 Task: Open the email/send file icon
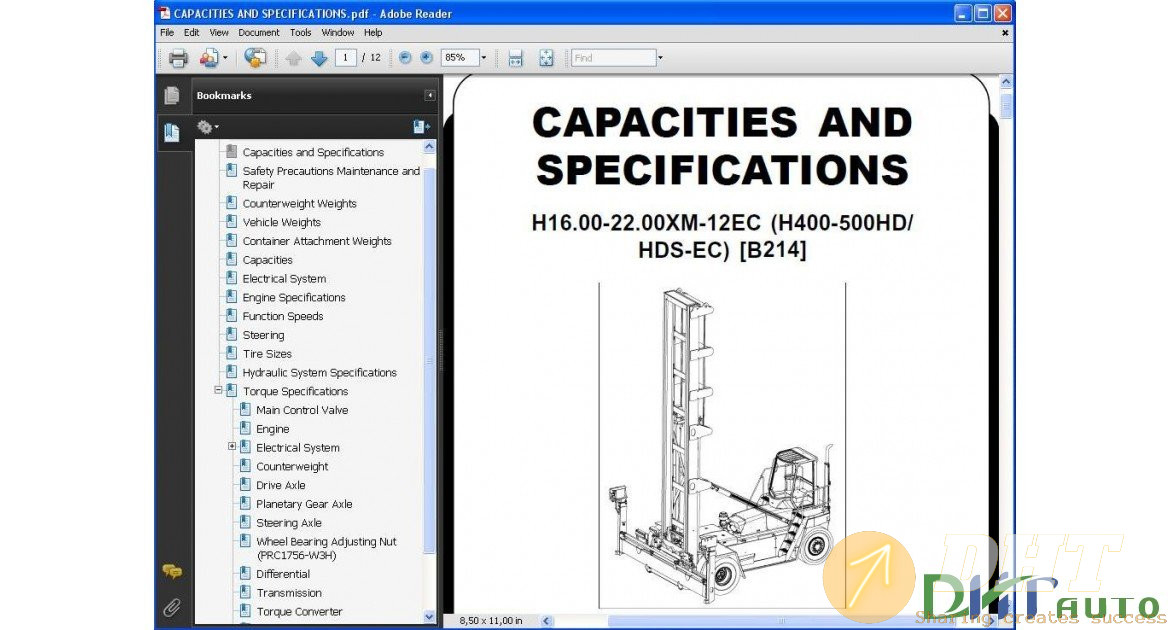pyautogui.click(x=255, y=57)
